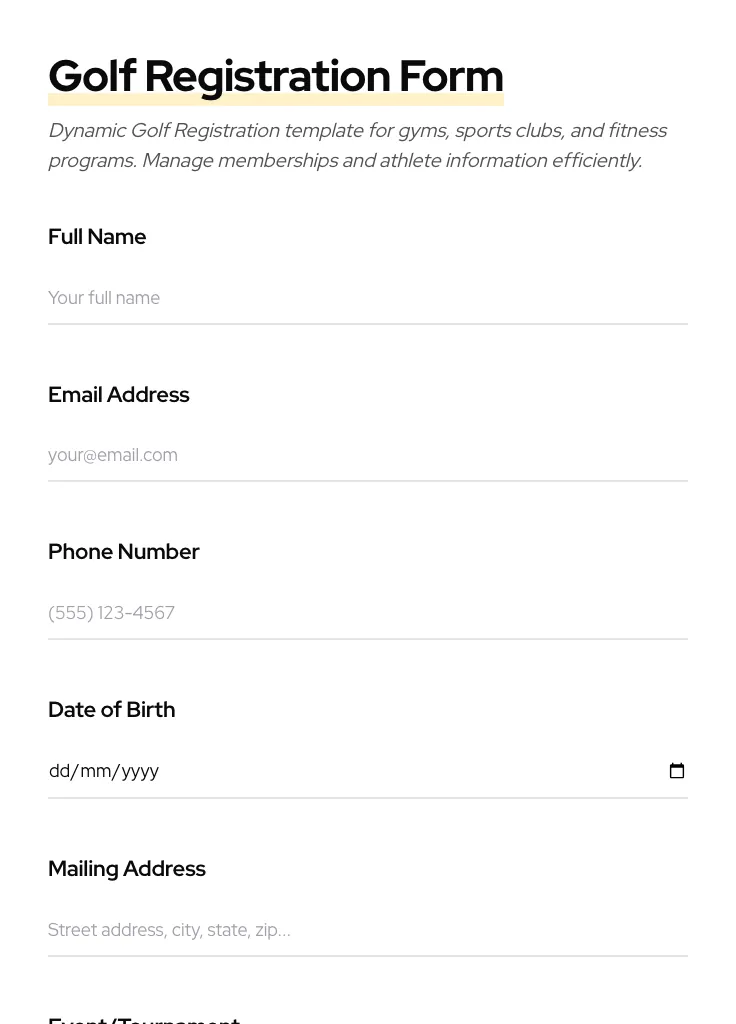This screenshot has width=736, height=1024.
Task: Click the "Date of Birth" label
Action: [x=111, y=710]
